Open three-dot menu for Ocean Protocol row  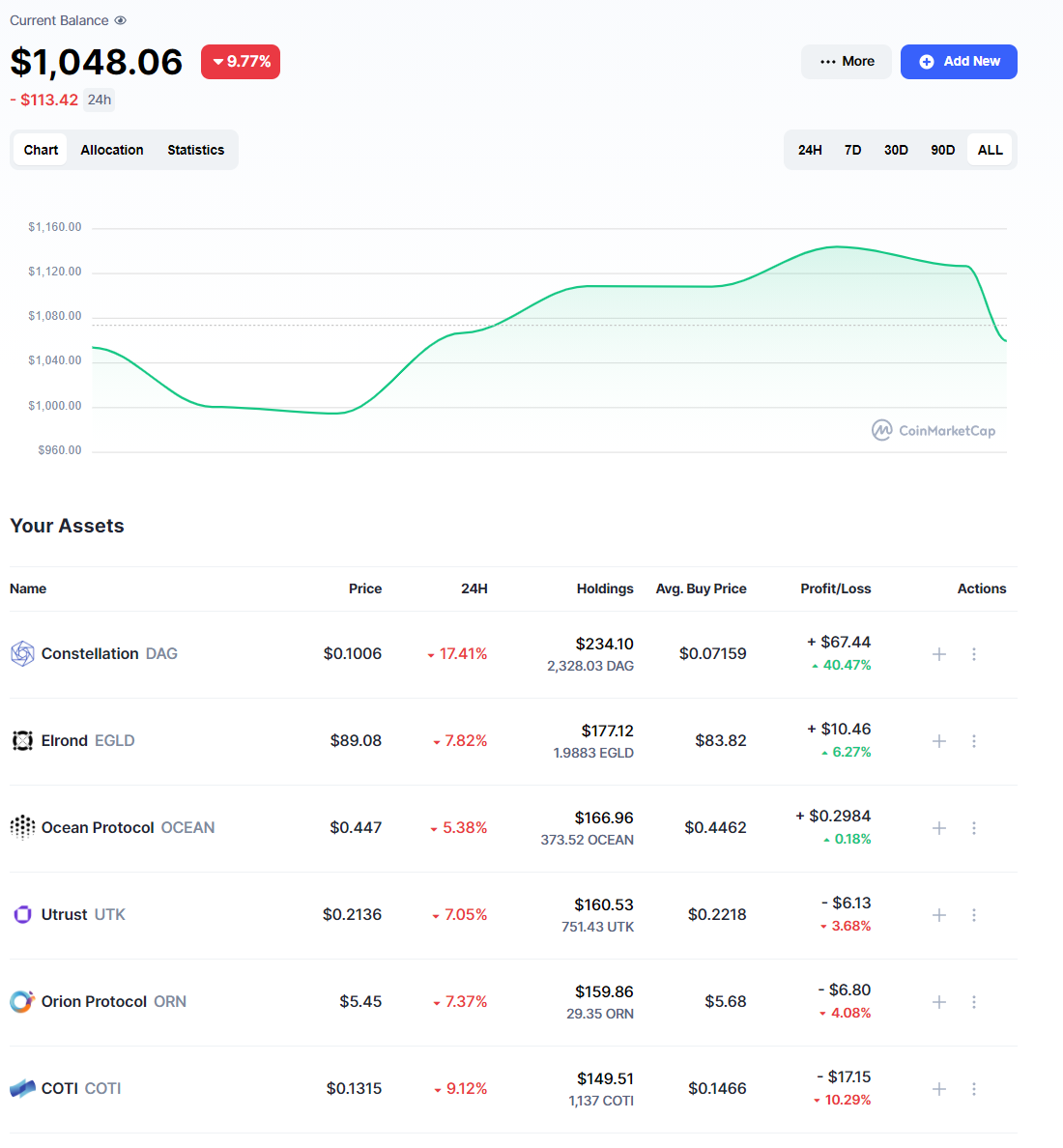pyautogui.click(x=974, y=828)
